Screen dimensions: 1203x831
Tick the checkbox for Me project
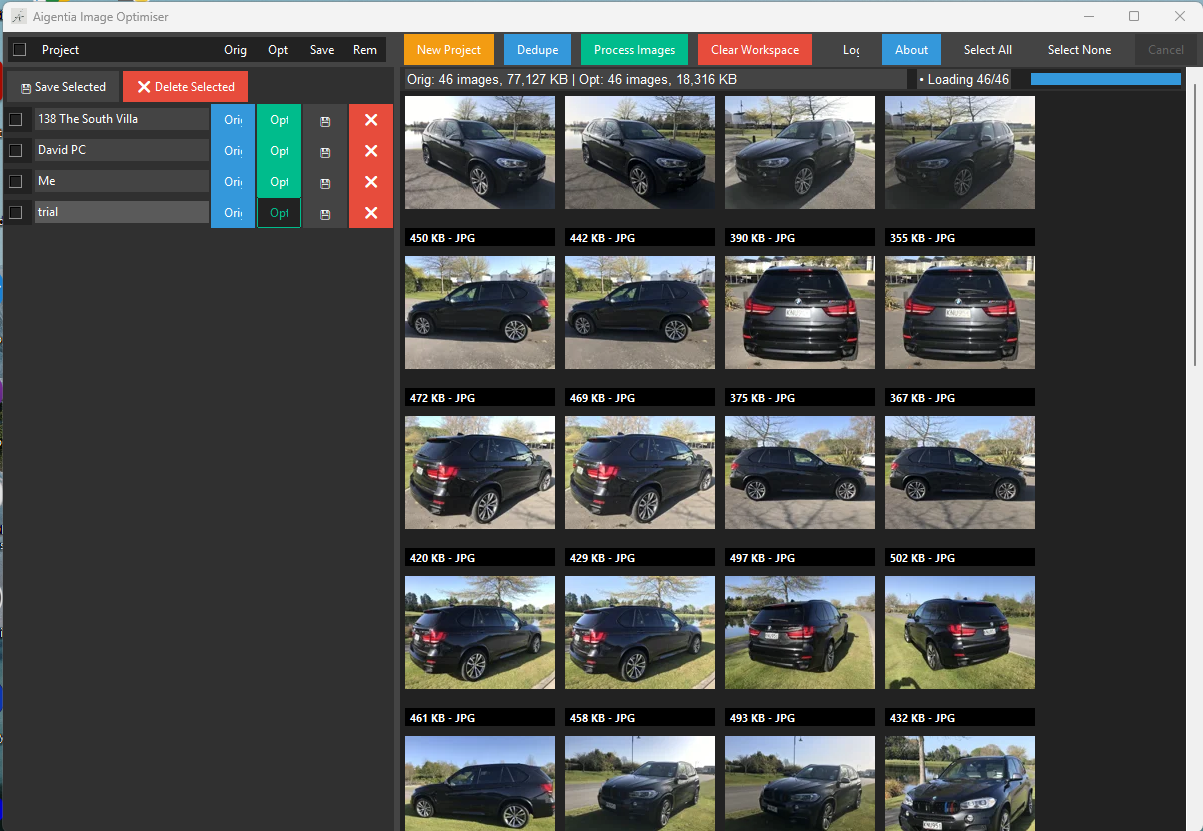16,181
